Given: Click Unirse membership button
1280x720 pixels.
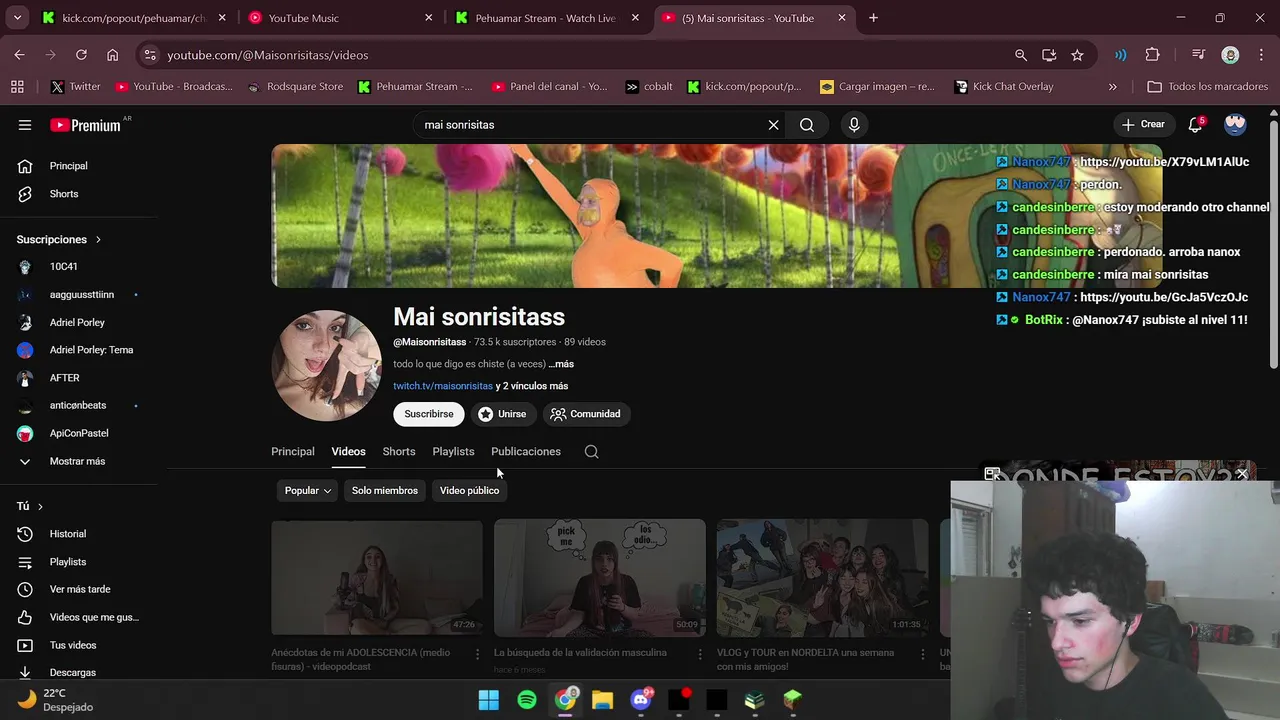Looking at the screenshot, I should (502, 414).
